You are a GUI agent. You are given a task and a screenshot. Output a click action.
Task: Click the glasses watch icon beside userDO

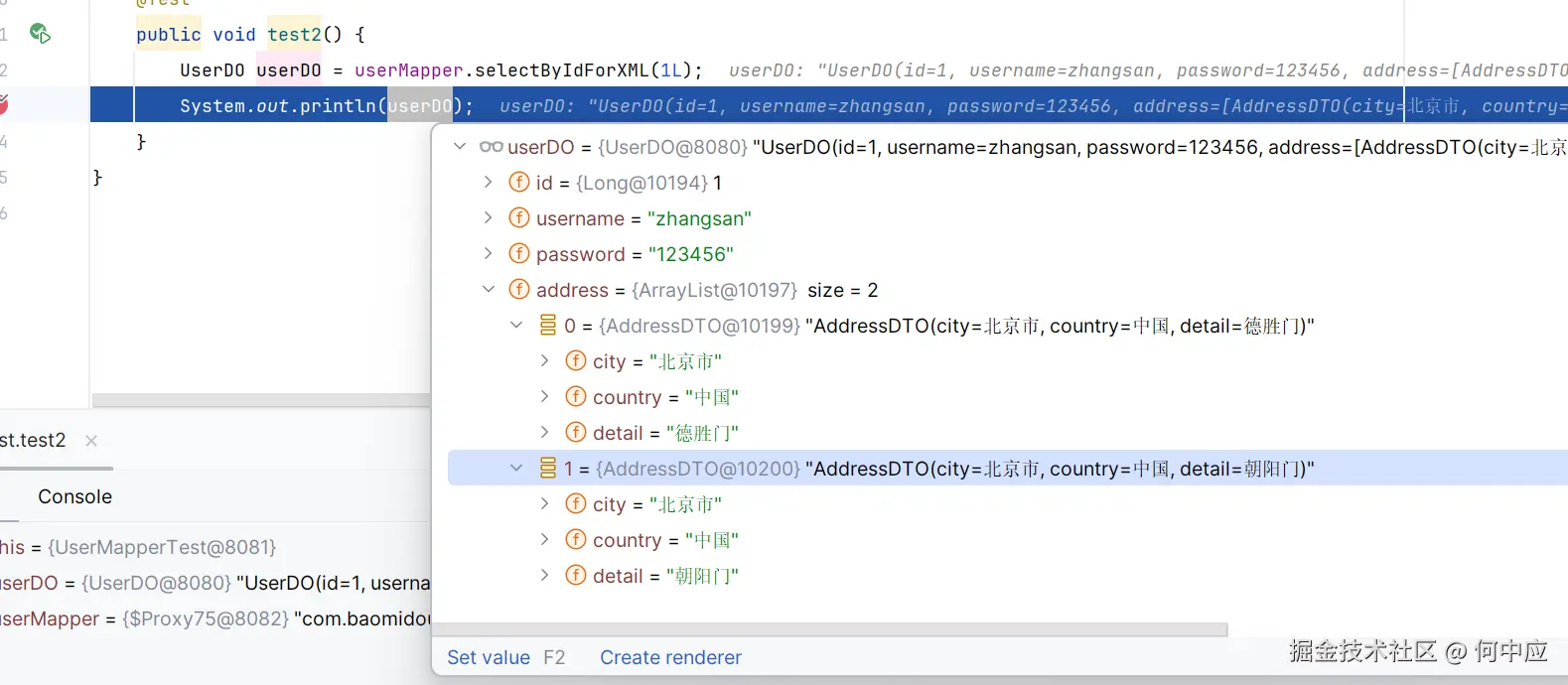[491, 147]
